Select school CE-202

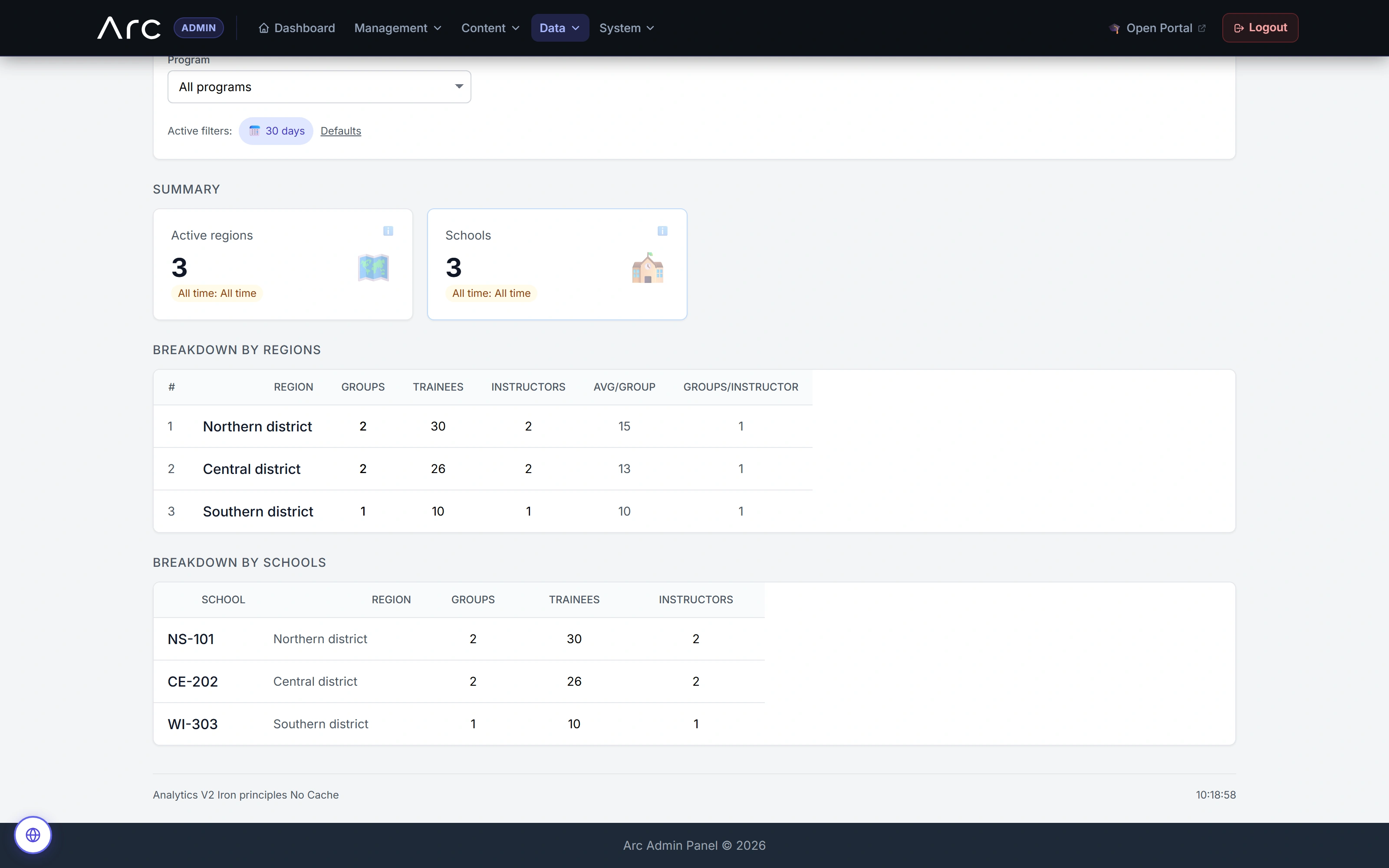click(x=193, y=681)
